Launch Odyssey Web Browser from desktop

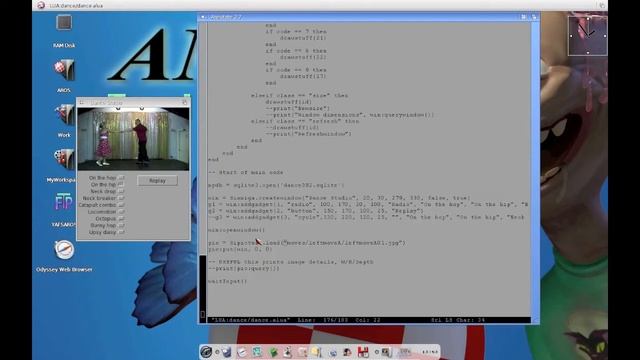[64, 250]
